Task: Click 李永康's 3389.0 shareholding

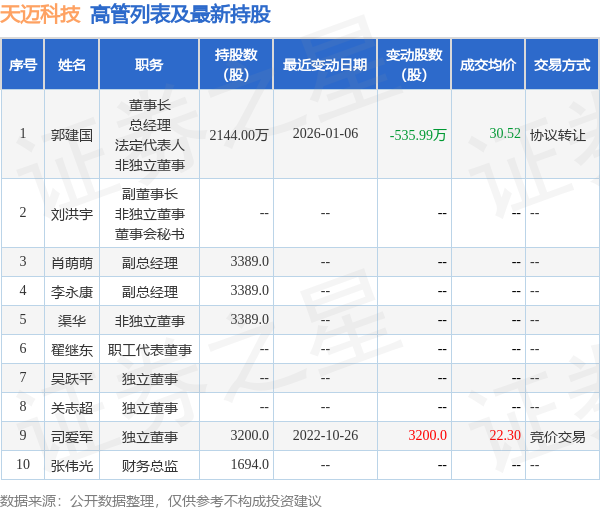Action: [249, 291]
